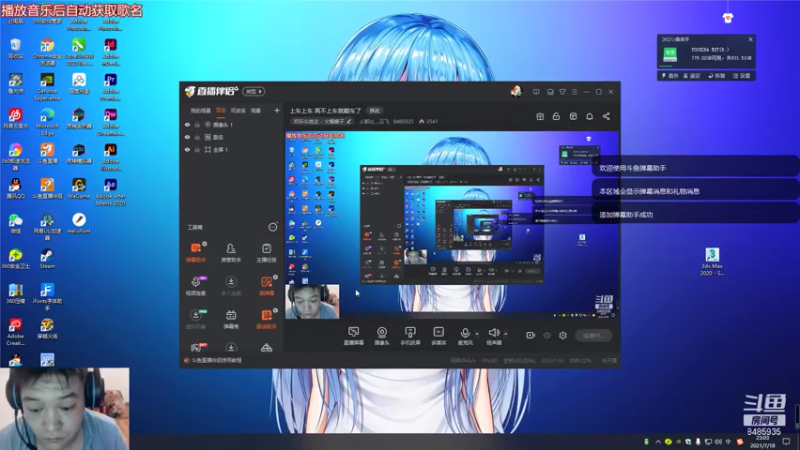The height and width of the screenshot is (450, 800).
Task: Click the share icon in the stream header
Action: 606,116
